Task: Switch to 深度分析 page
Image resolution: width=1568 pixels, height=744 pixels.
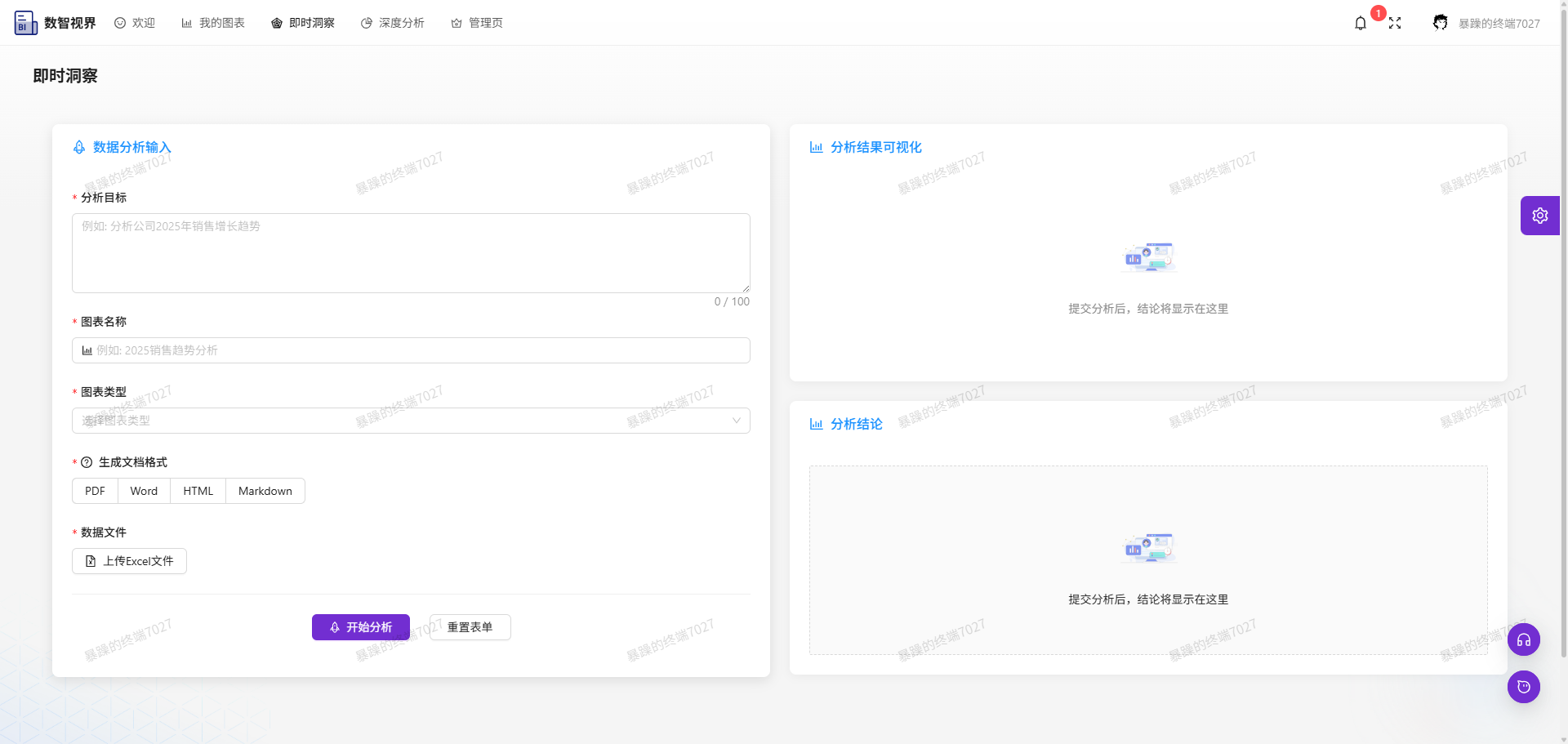Action: pos(393,23)
